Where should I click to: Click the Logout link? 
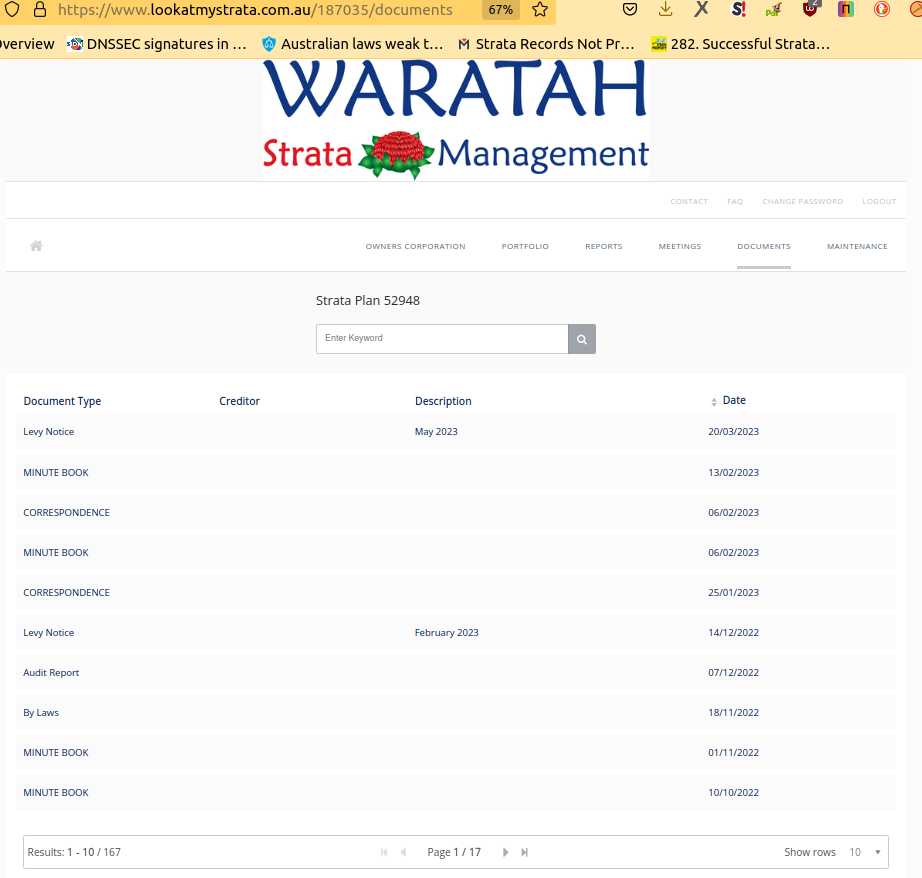[x=879, y=202]
